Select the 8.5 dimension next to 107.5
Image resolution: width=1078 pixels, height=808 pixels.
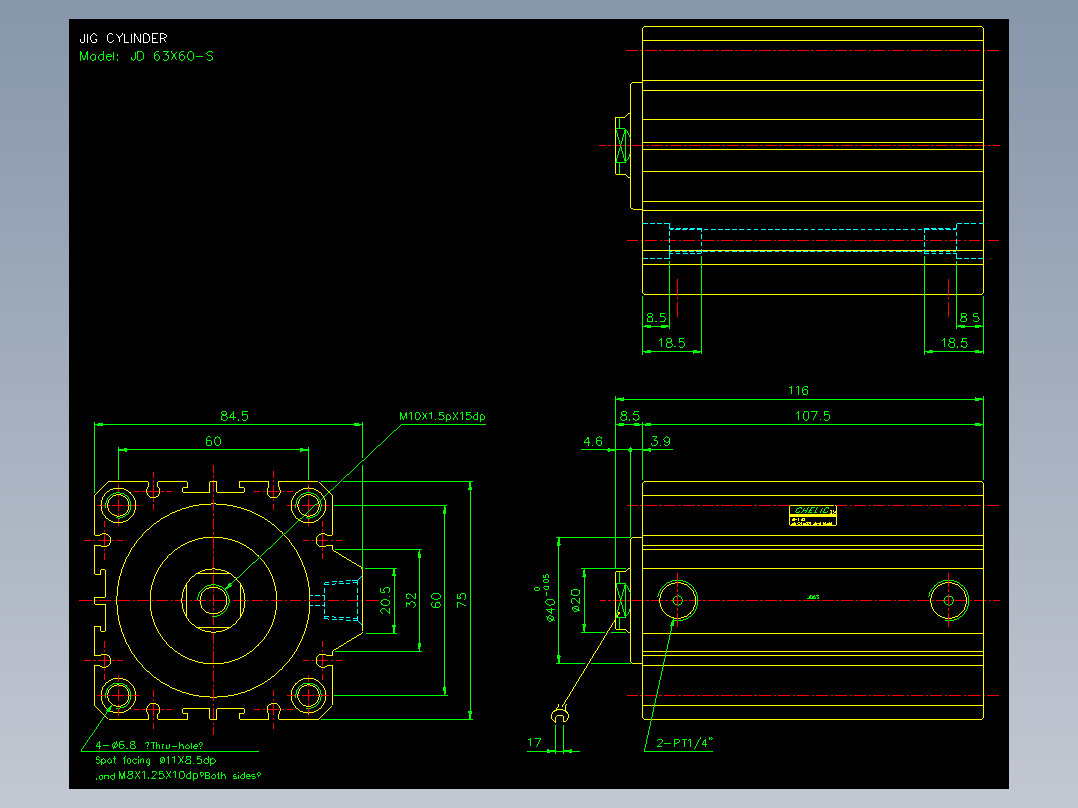(x=630, y=416)
